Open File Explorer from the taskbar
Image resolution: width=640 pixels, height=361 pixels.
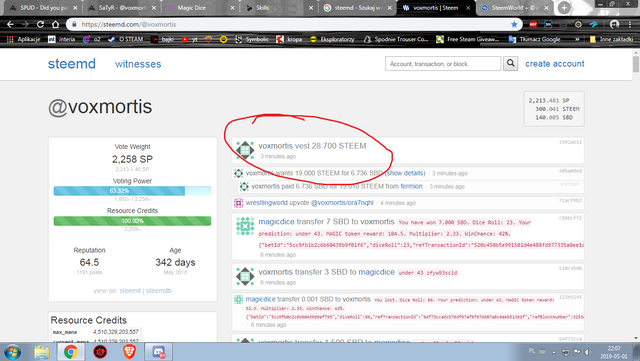(x=42, y=352)
